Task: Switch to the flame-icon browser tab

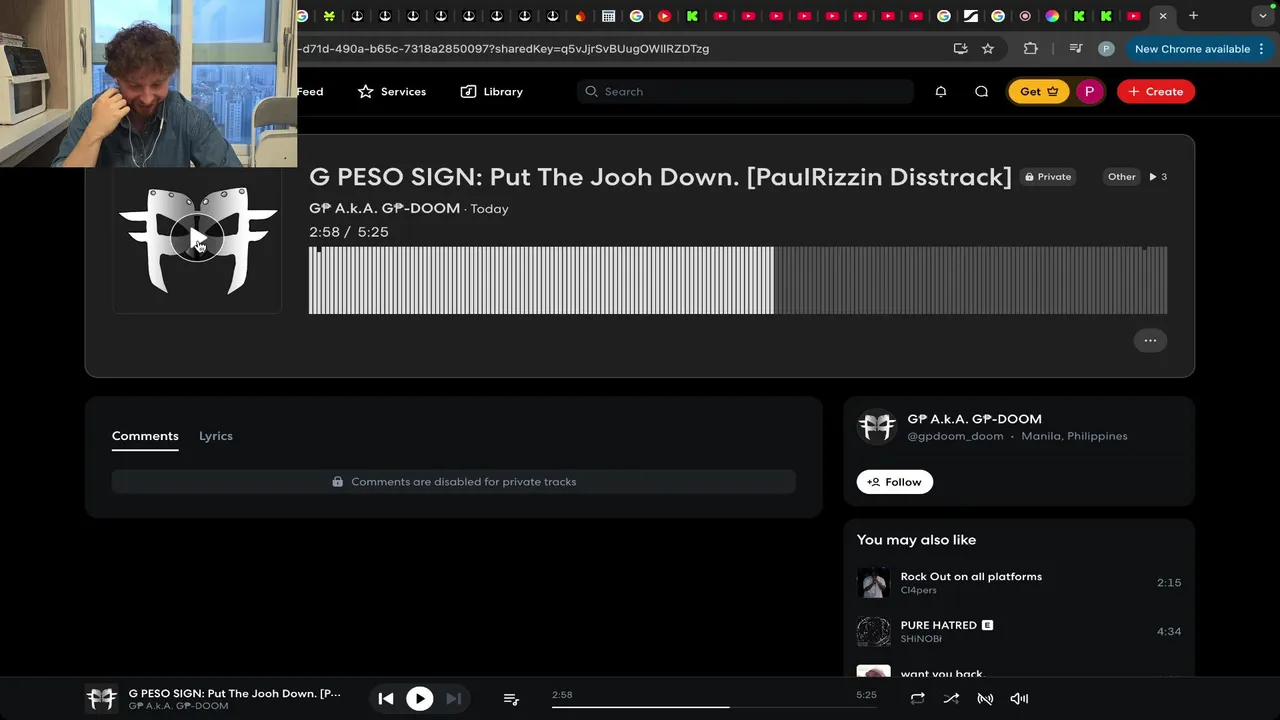Action: point(580,16)
